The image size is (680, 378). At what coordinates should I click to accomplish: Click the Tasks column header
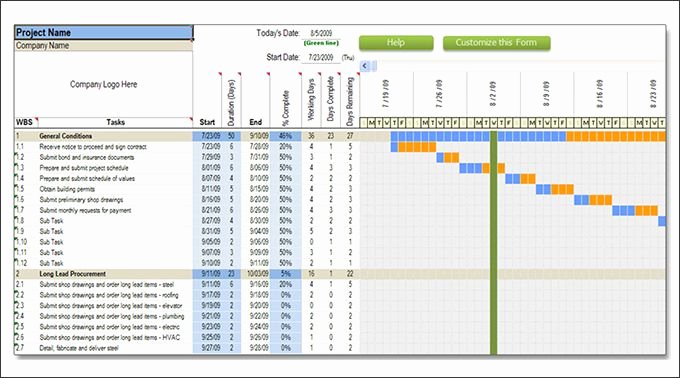point(115,122)
